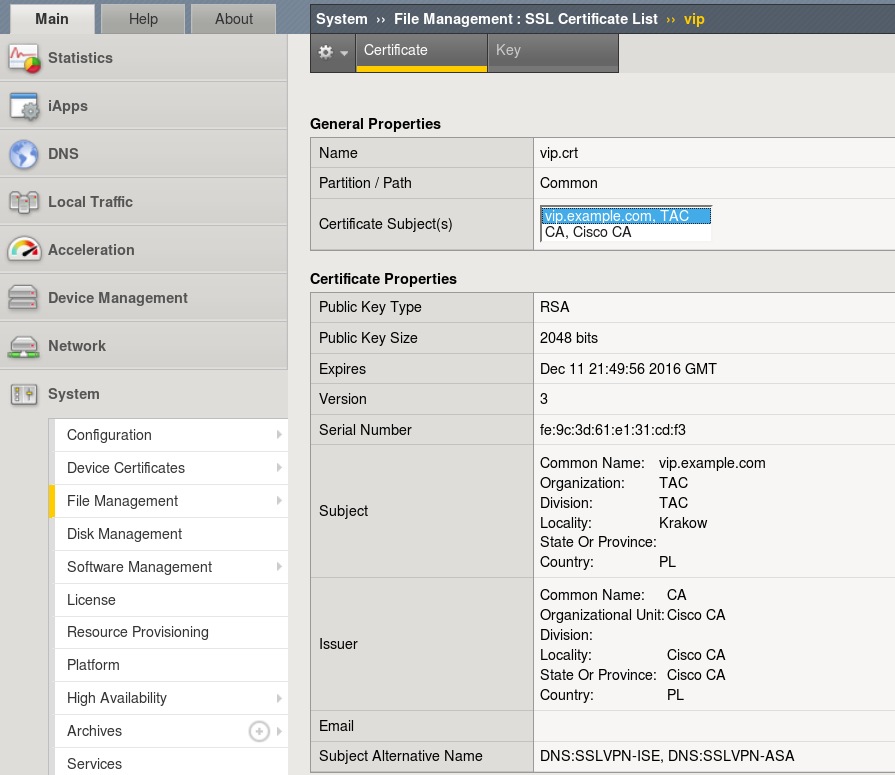895x775 pixels.
Task: Click the Krakow locality value
Action: [683, 523]
